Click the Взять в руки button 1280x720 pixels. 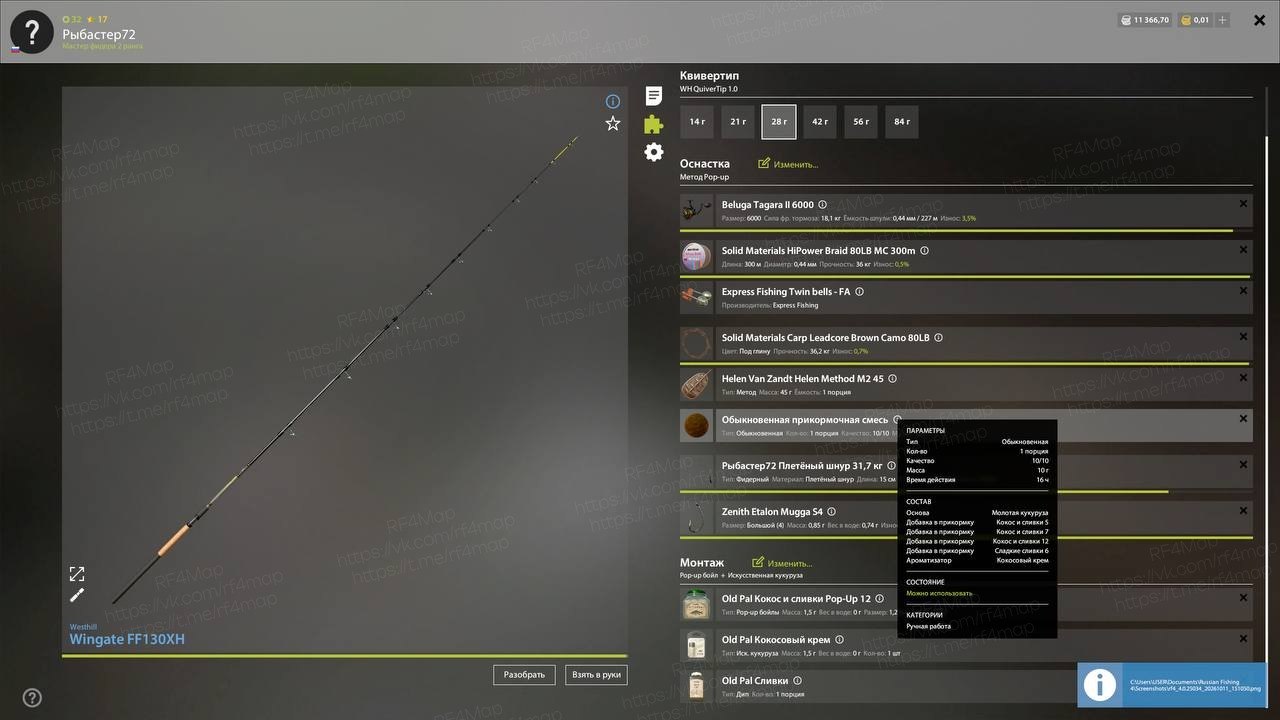tap(596, 675)
